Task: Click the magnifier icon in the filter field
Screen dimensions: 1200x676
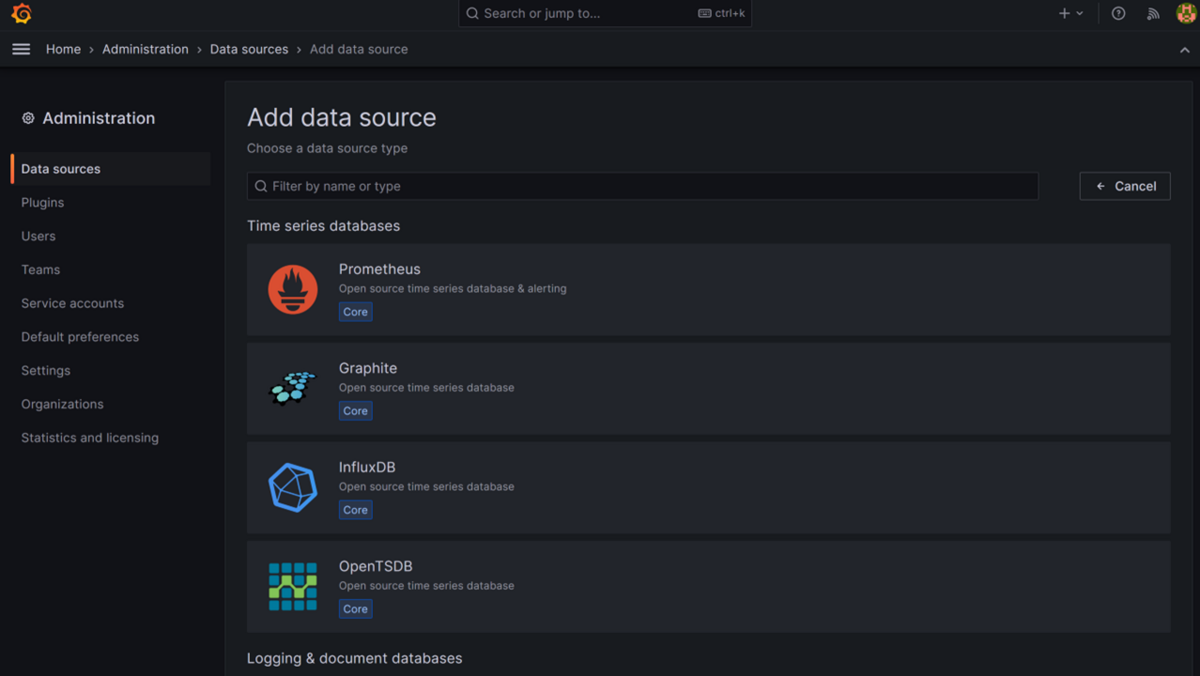Action: pyautogui.click(x=261, y=186)
